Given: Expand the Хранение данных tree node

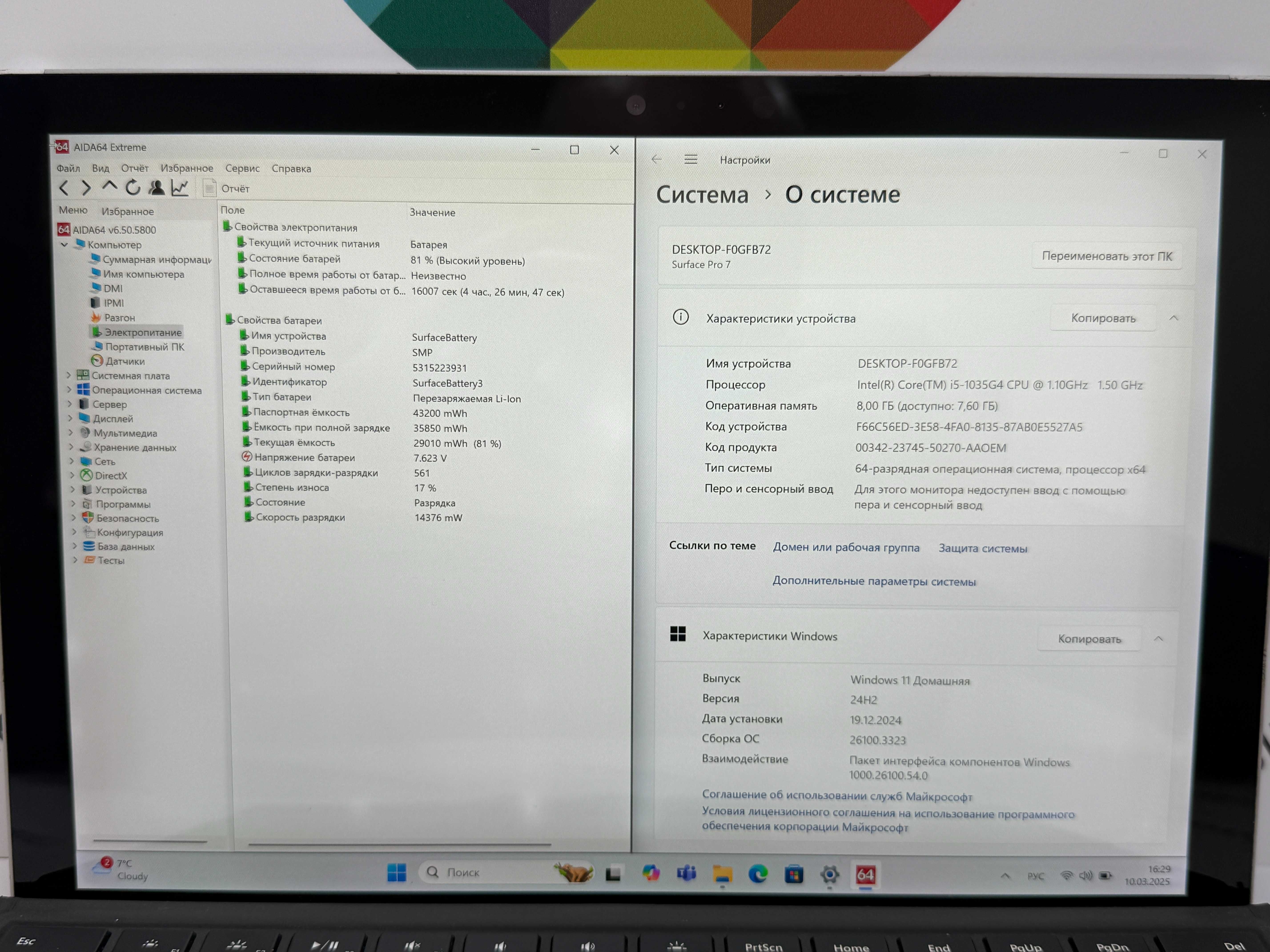Looking at the screenshot, I should coord(71,447).
